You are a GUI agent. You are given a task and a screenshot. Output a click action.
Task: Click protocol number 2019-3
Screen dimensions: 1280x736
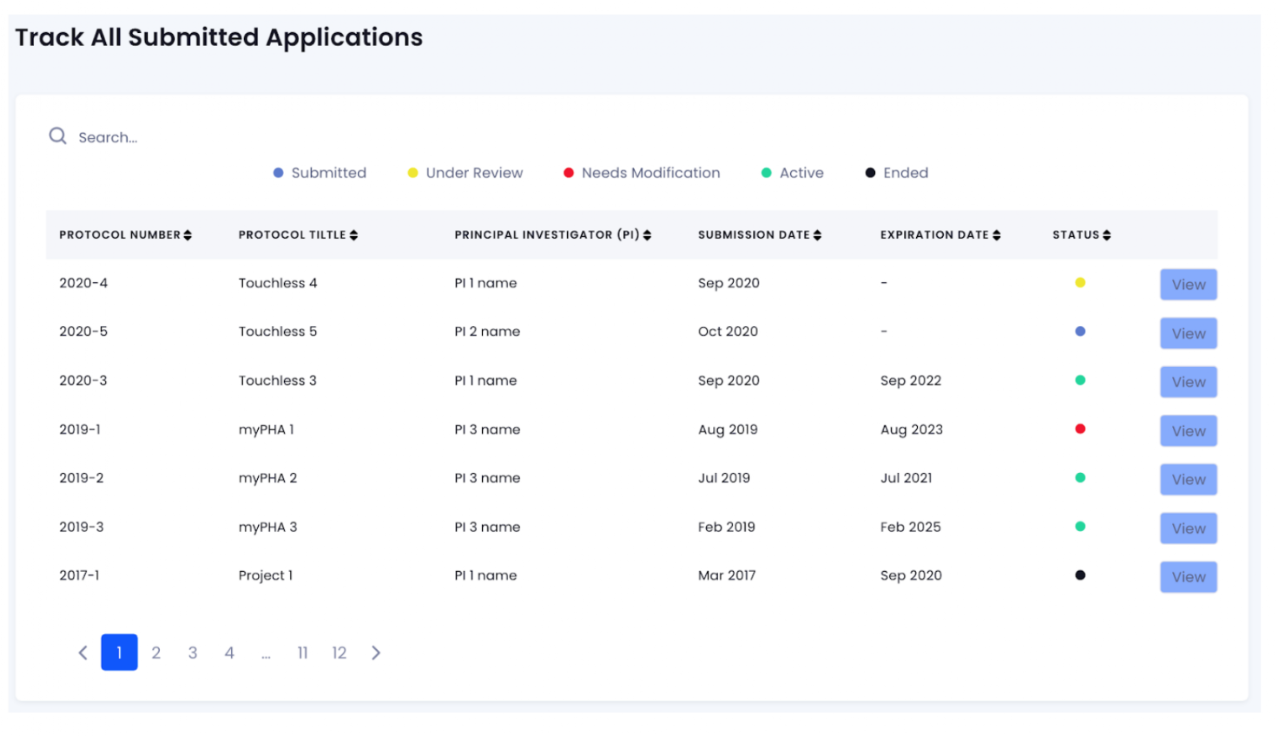(x=81, y=527)
